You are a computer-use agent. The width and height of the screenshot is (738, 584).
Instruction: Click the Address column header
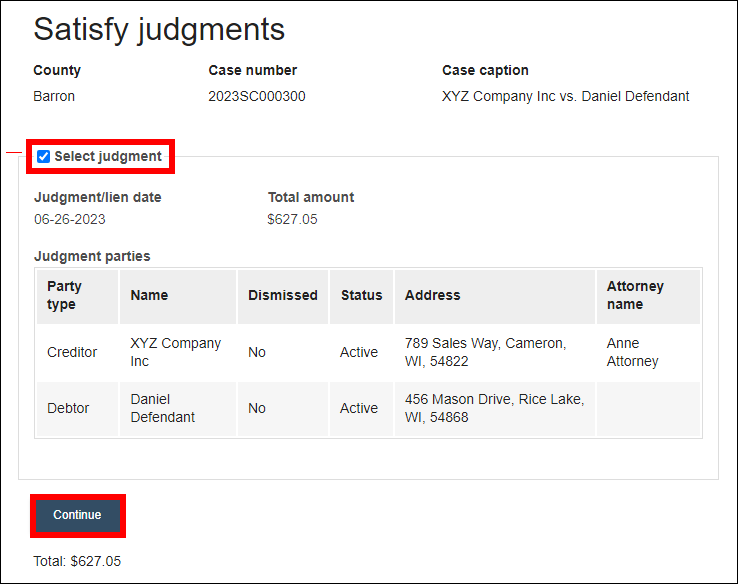pyautogui.click(x=432, y=295)
